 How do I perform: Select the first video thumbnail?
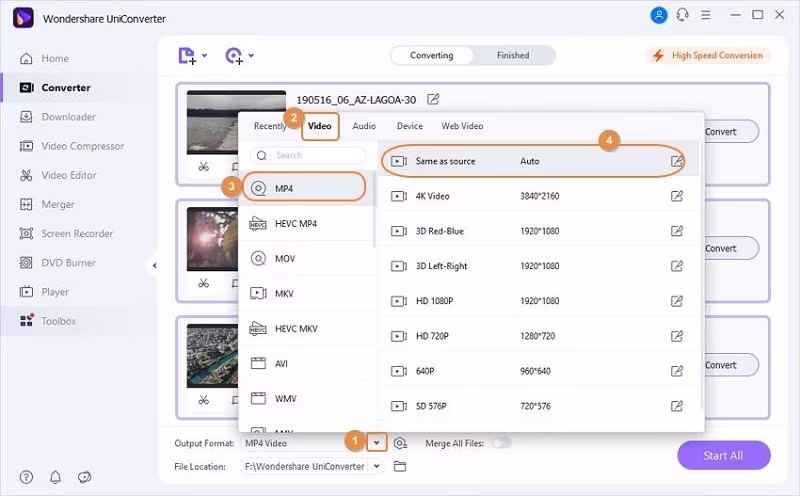[x=236, y=122]
